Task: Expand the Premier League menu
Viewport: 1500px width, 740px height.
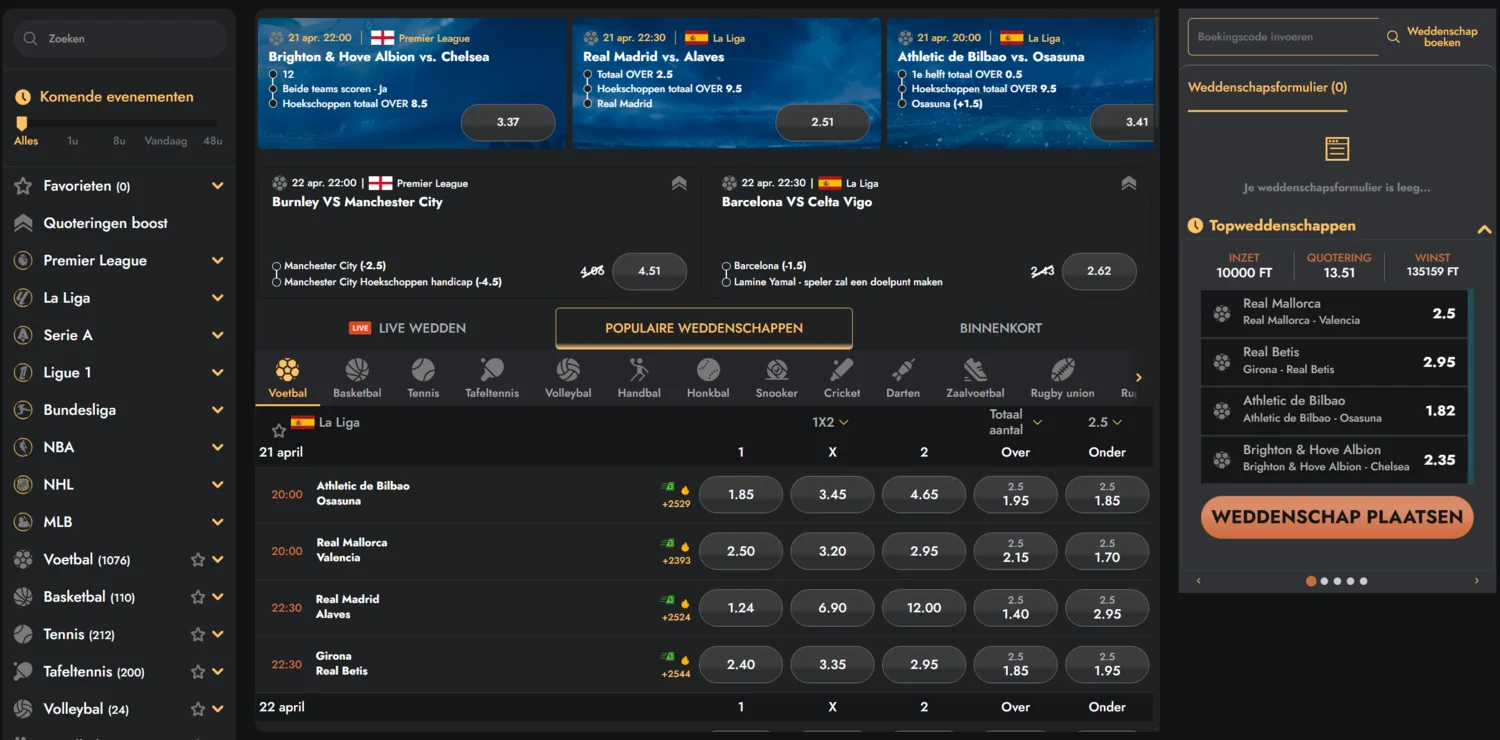Action: [218, 261]
